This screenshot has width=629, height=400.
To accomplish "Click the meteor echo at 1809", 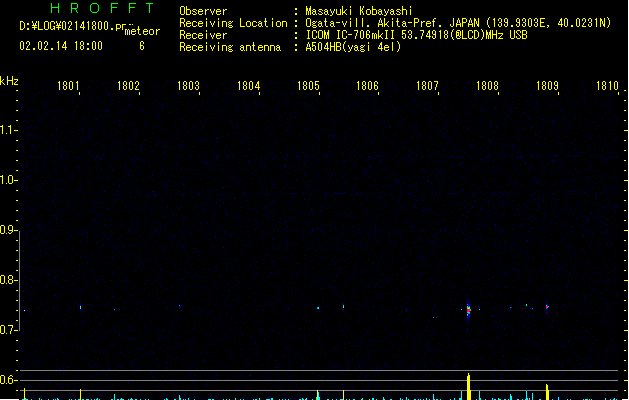I will pos(547,307).
